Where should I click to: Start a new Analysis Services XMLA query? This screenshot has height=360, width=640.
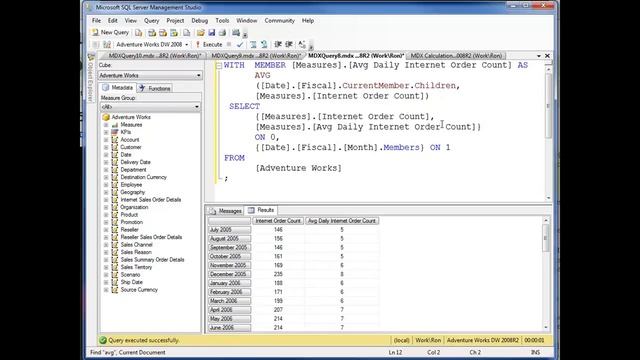pos(174,33)
